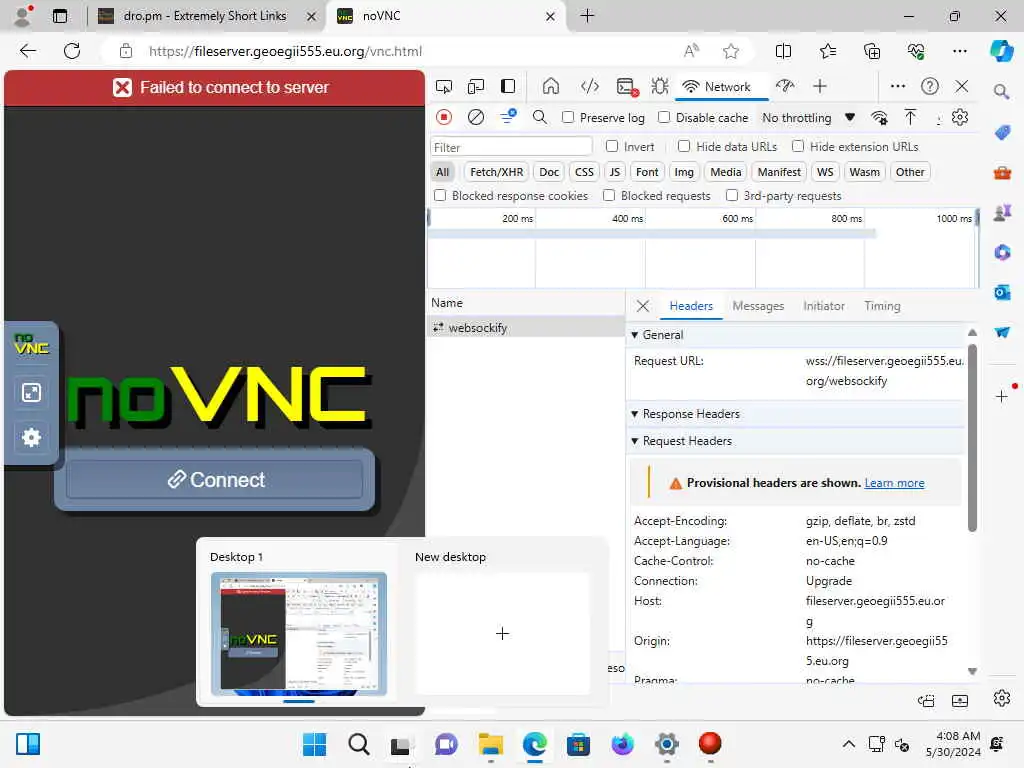Toggle device emulation icon in DevTools
Screen dimensions: 1024x768
coord(476,86)
